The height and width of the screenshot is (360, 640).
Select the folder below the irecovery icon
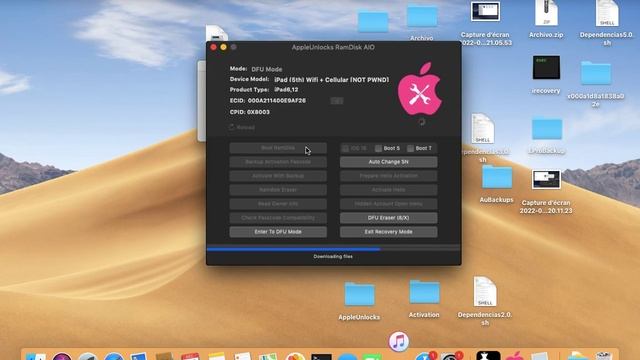(x=547, y=129)
